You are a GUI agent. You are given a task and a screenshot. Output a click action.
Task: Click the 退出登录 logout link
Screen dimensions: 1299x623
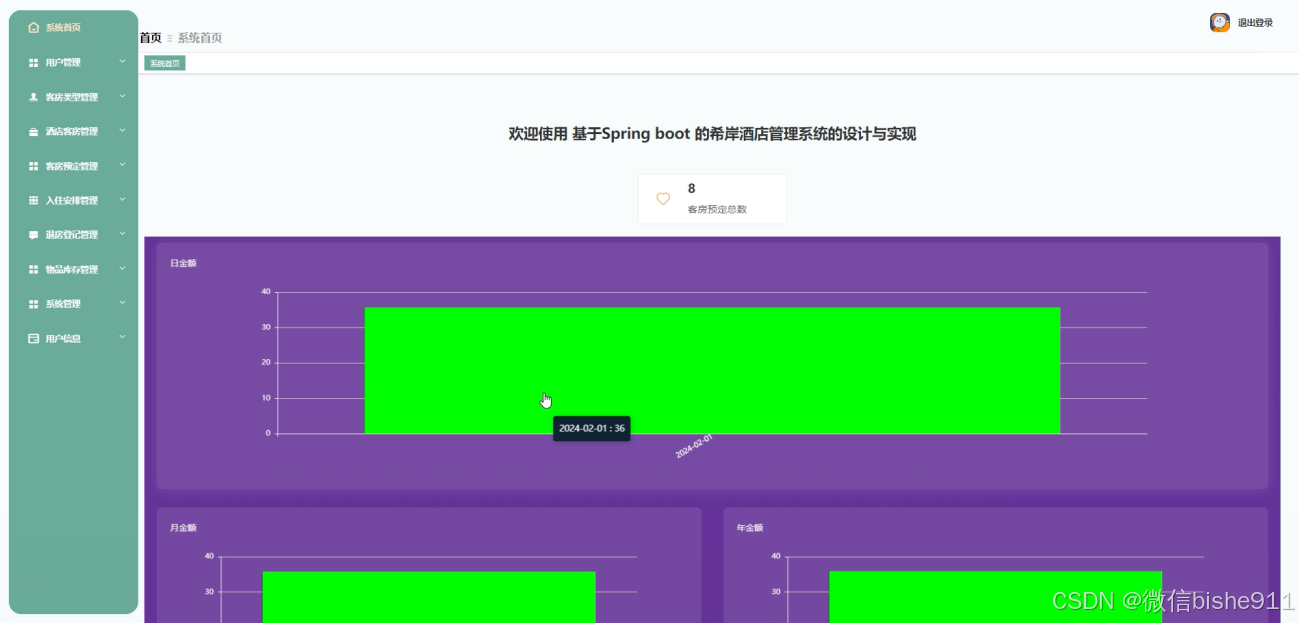click(1255, 23)
